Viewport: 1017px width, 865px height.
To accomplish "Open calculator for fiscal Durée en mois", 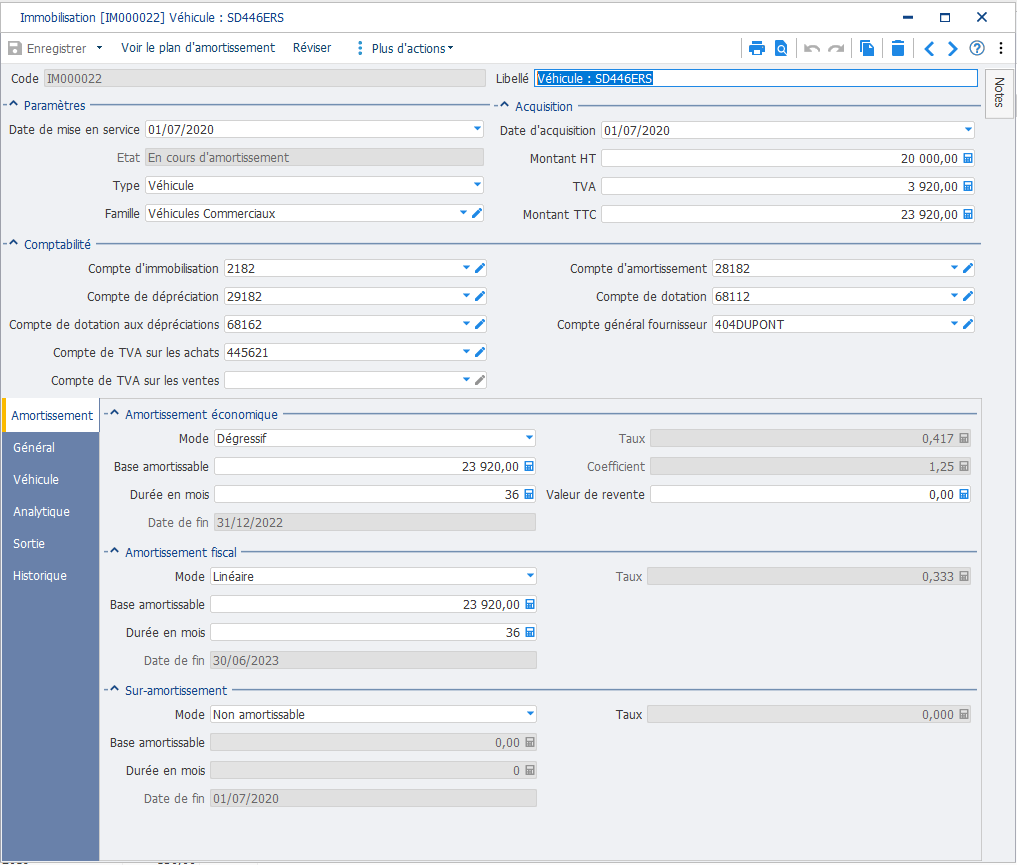I will 529,633.
